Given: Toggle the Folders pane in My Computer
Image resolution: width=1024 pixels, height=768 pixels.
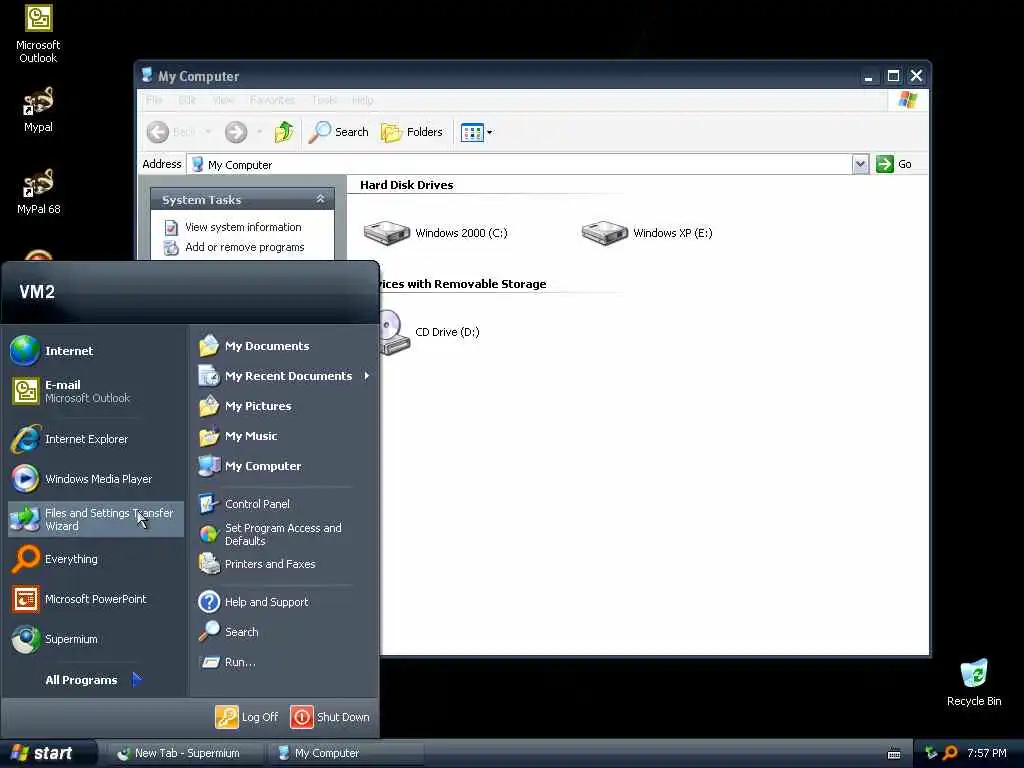Looking at the screenshot, I should [x=411, y=132].
